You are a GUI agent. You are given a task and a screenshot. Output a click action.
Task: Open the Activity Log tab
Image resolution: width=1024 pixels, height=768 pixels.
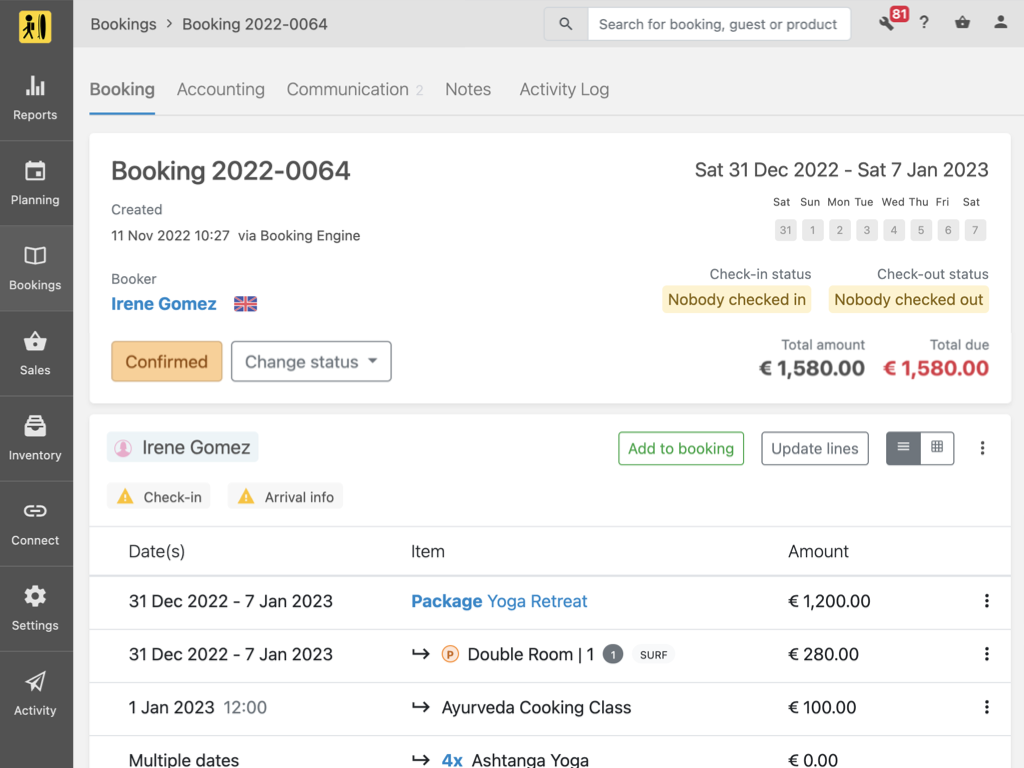coord(564,89)
